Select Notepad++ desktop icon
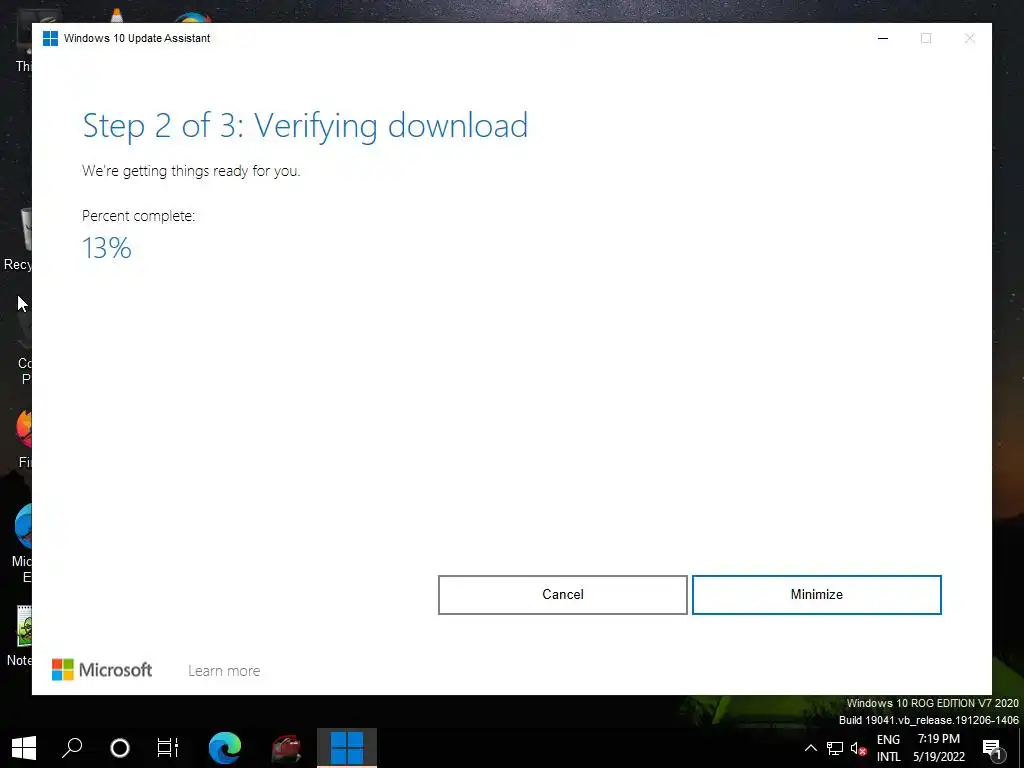 20,636
